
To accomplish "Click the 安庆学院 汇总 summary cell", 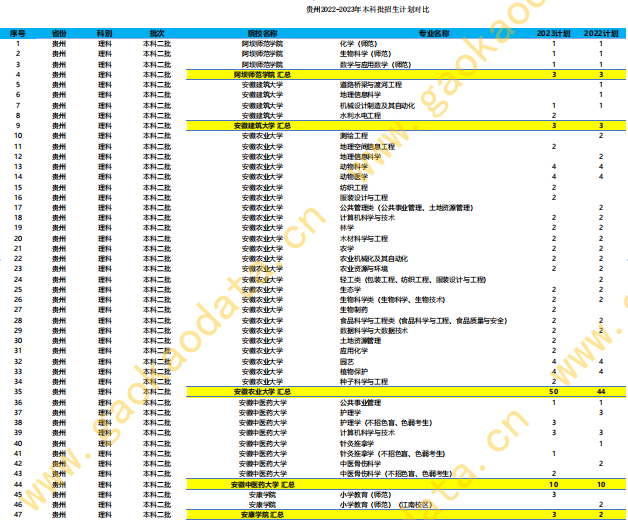I will (263, 514).
